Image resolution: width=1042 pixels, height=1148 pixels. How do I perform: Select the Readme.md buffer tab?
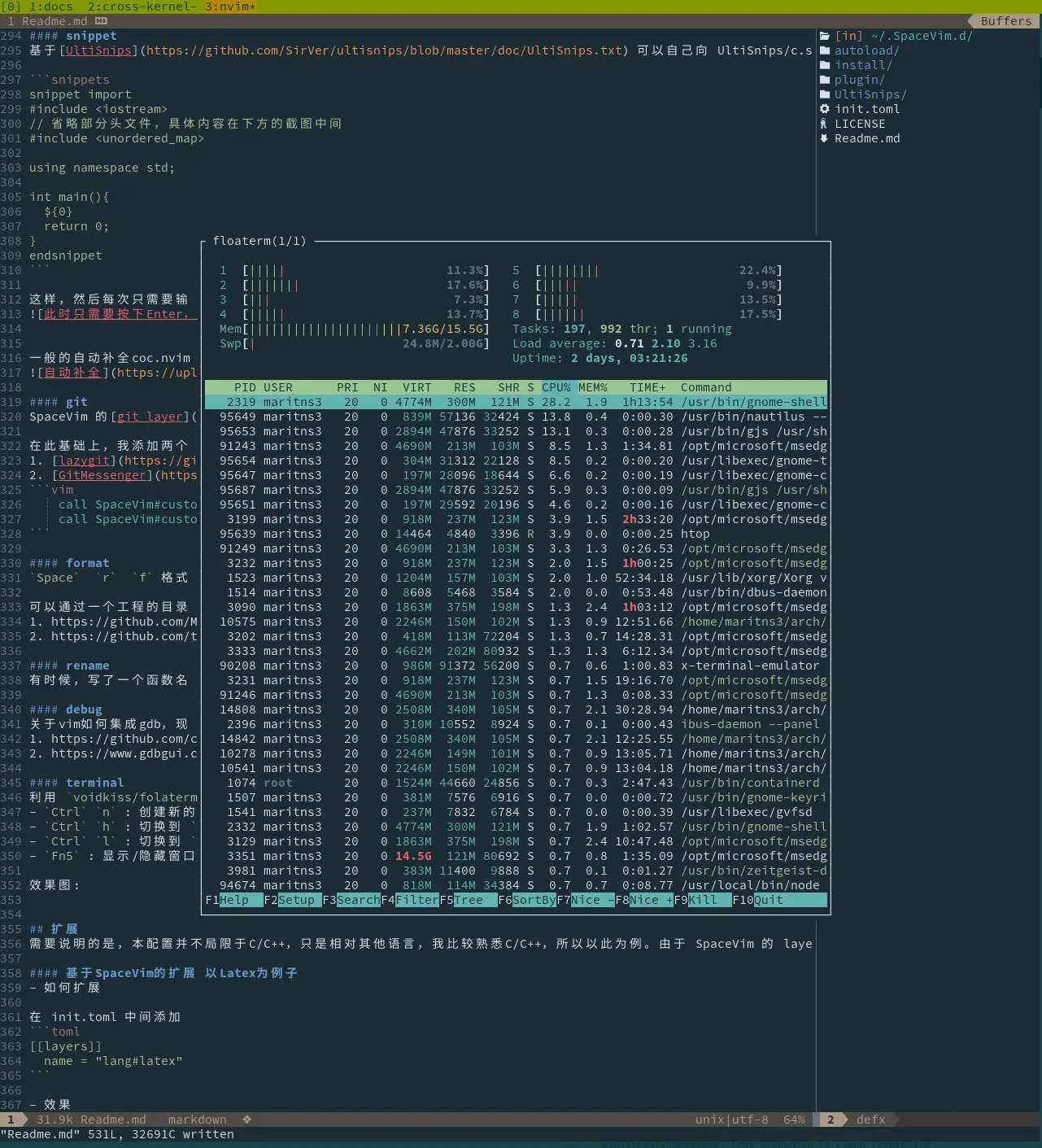(x=54, y=21)
